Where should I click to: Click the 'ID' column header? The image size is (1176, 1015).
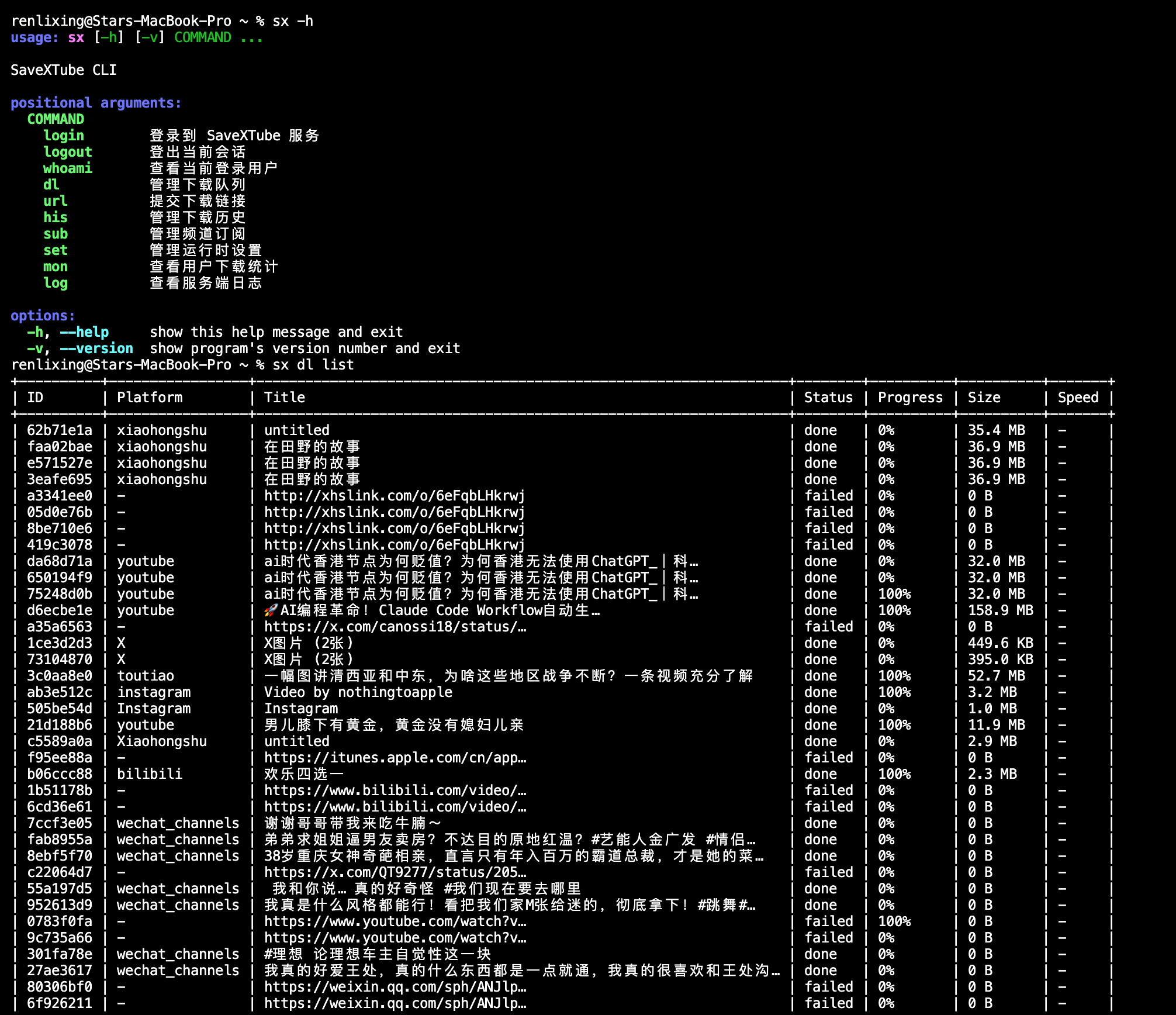pyautogui.click(x=35, y=398)
